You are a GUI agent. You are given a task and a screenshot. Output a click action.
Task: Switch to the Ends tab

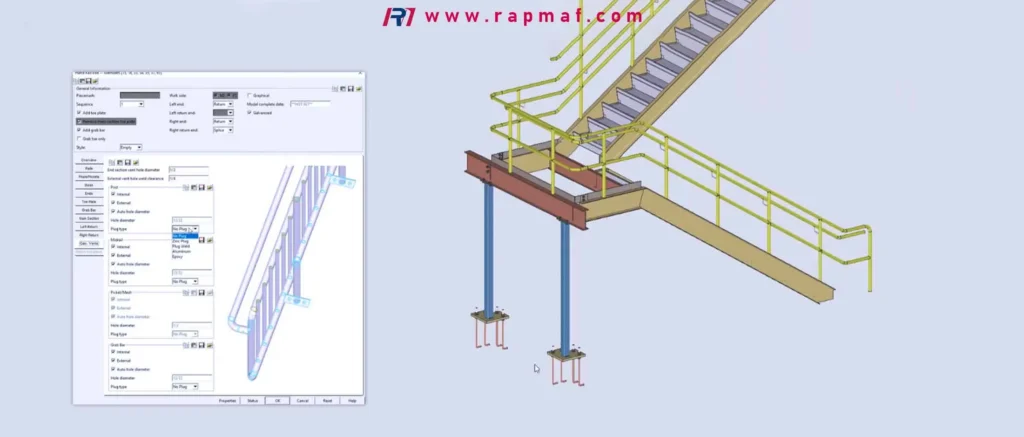click(88, 193)
